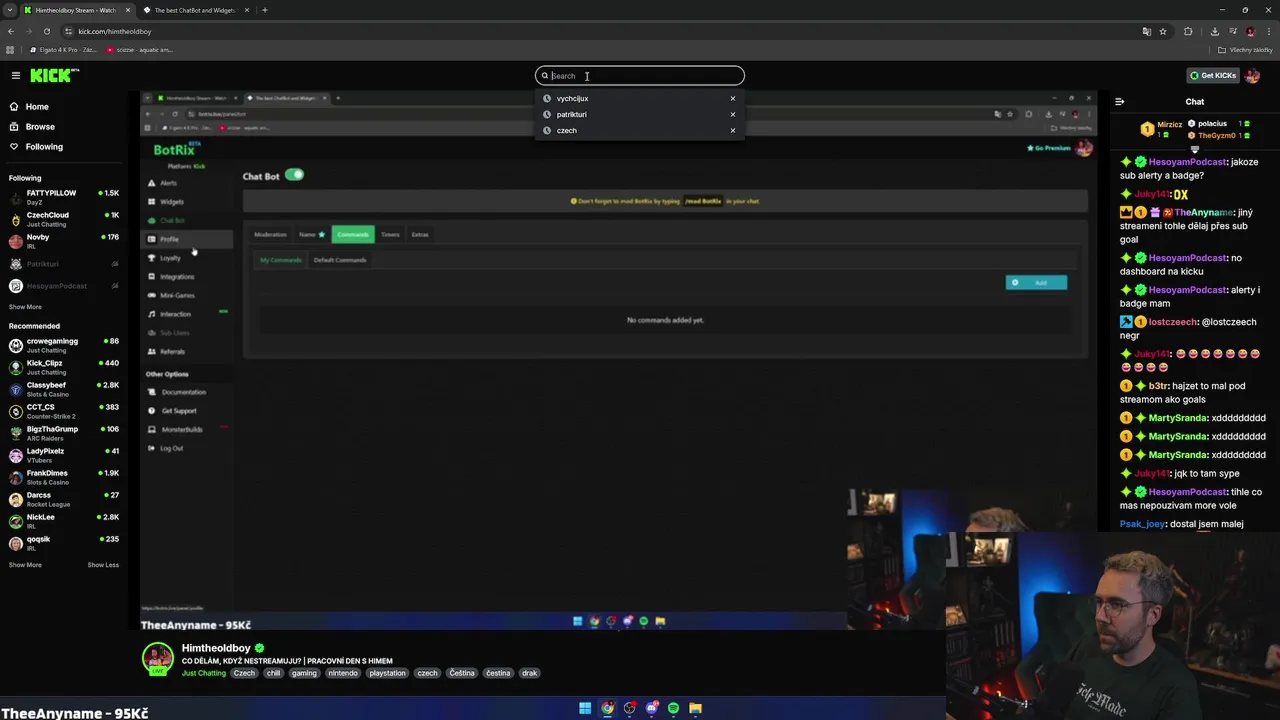Viewport: 1280px width, 720px height.
Task: Open the scizzie aquatic bookmark
Action: 141,49
